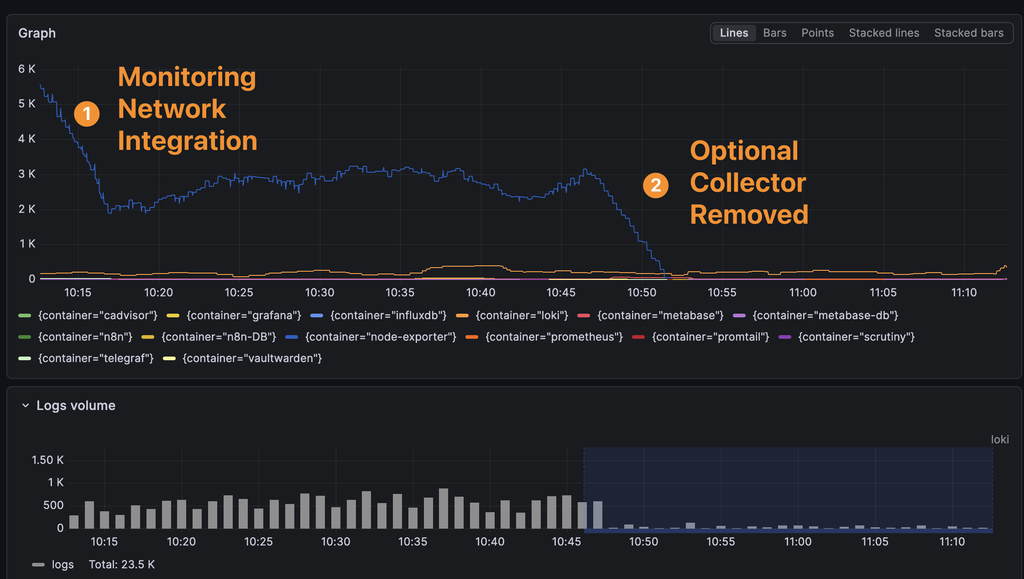Toggle vaultwarden series in legend
1024x579 pixels.
pyautogui.click(x=252, y=358)
